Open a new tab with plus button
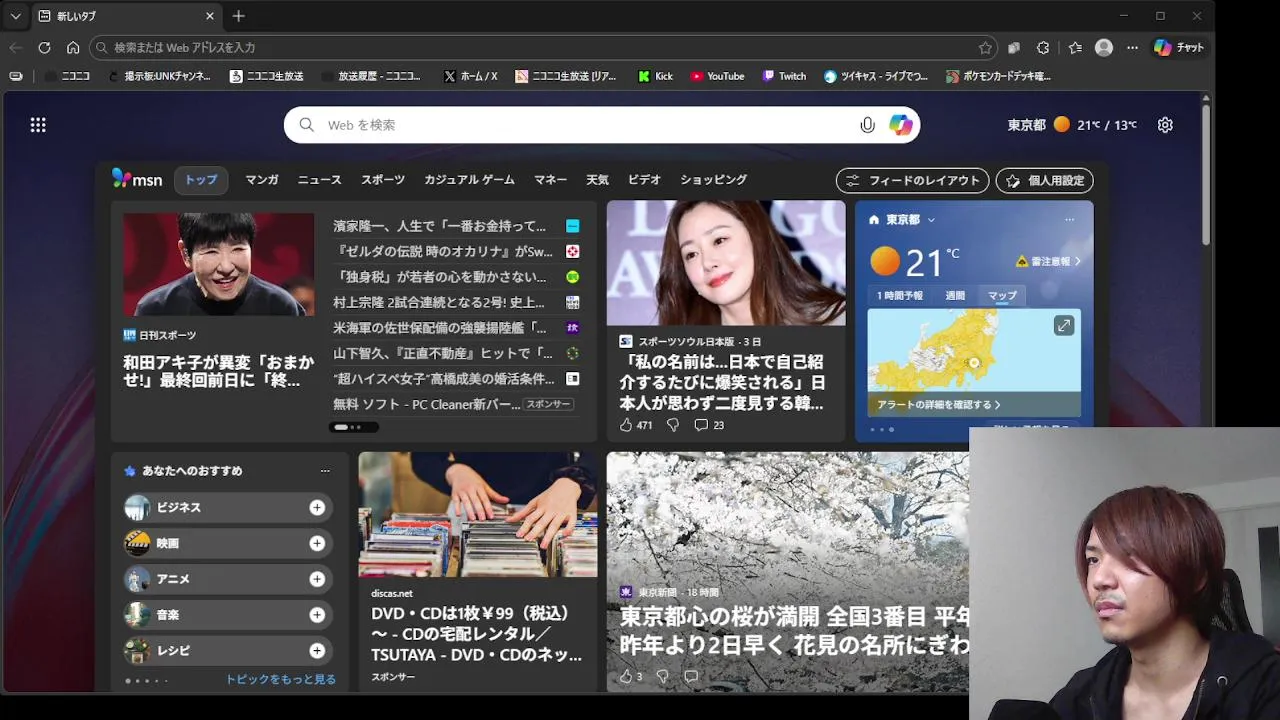 pos(238,16)
